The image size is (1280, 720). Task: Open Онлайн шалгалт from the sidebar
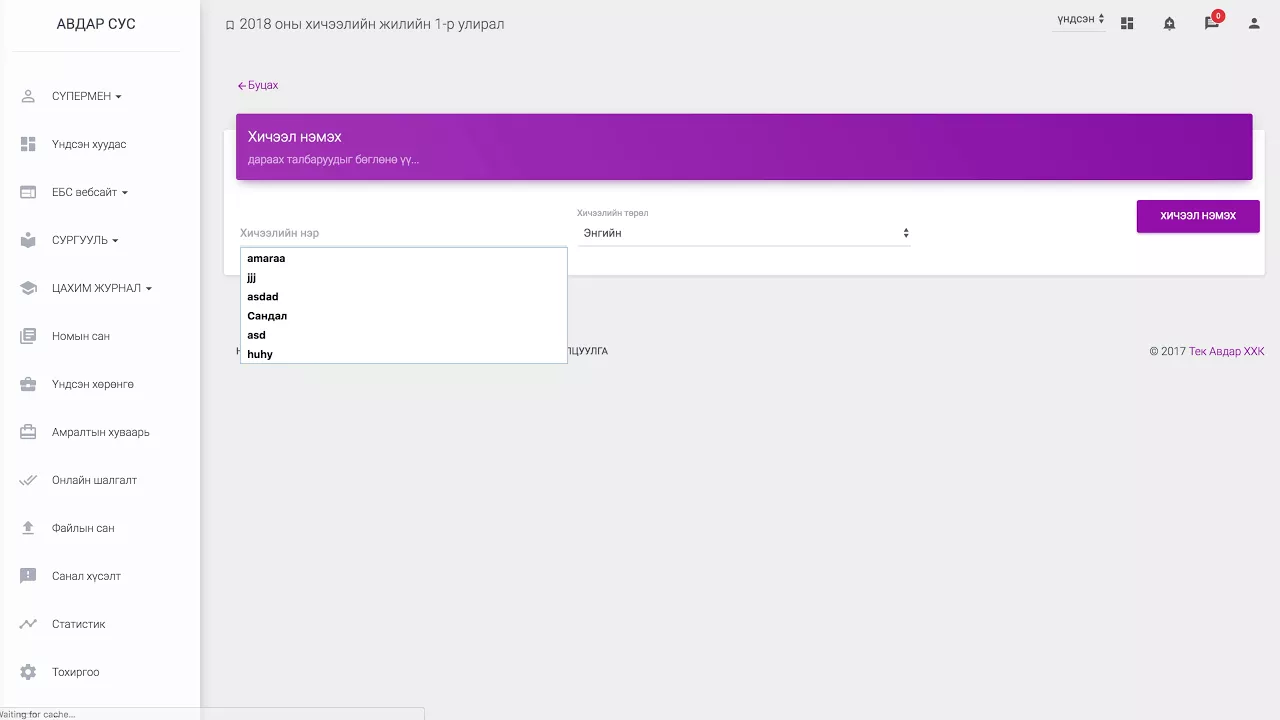95,480
